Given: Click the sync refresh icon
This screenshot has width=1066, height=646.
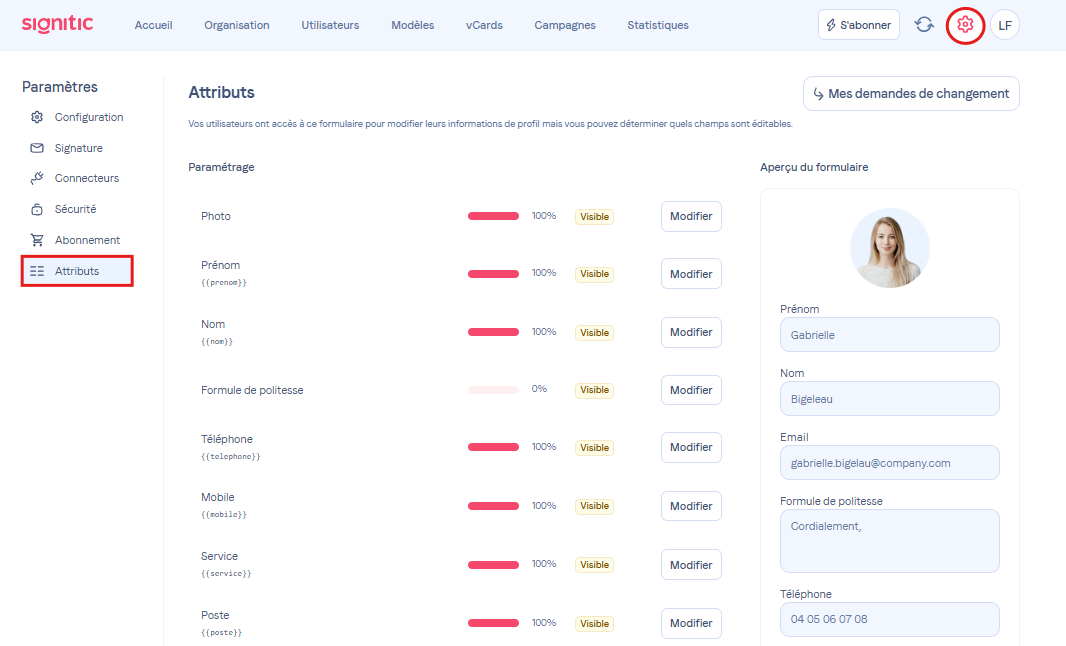Looking at the screenshot, I should coord(924,25).
